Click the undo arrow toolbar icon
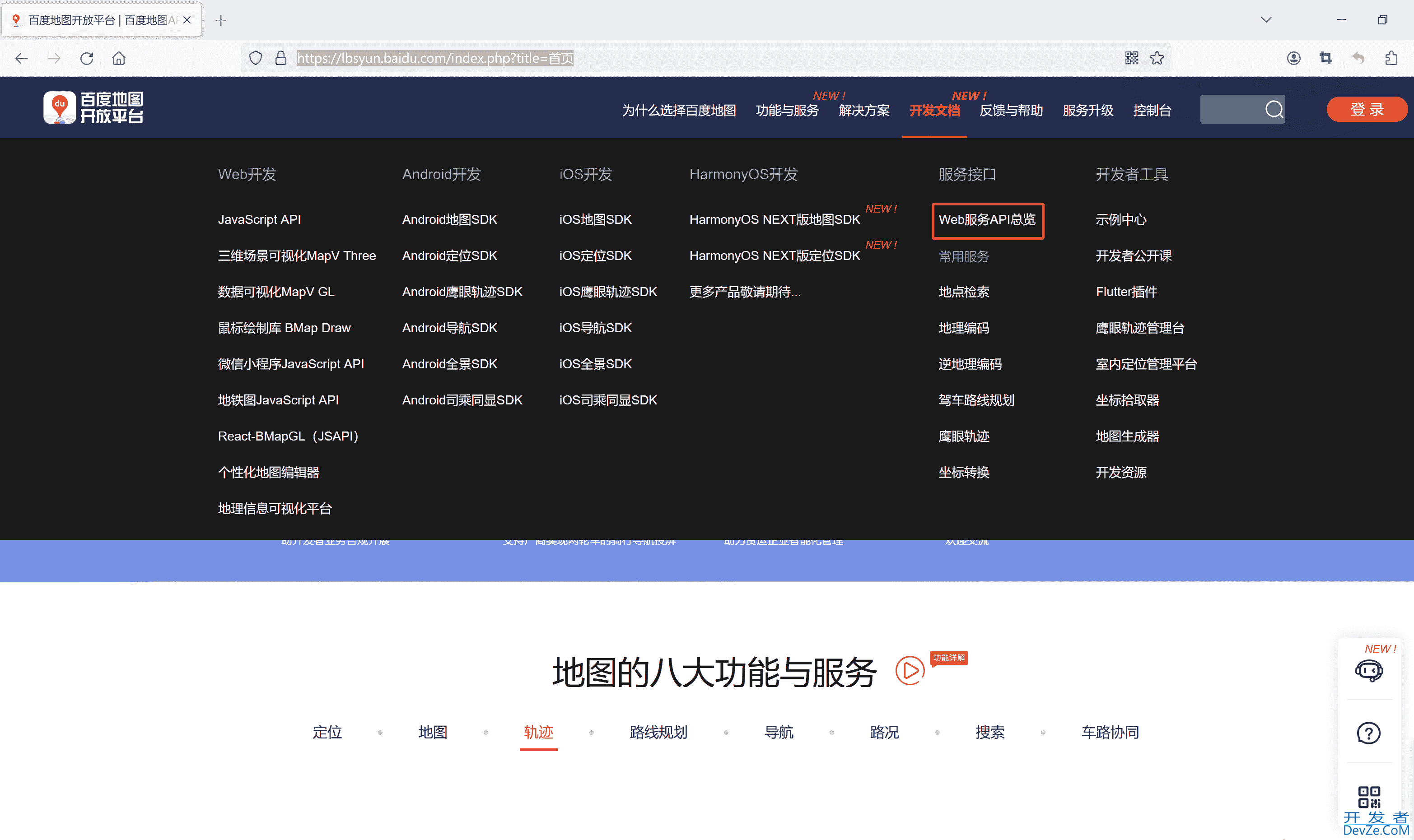Image resolution: width=1414 pixels, height=840 pixels. [1358, 58]
